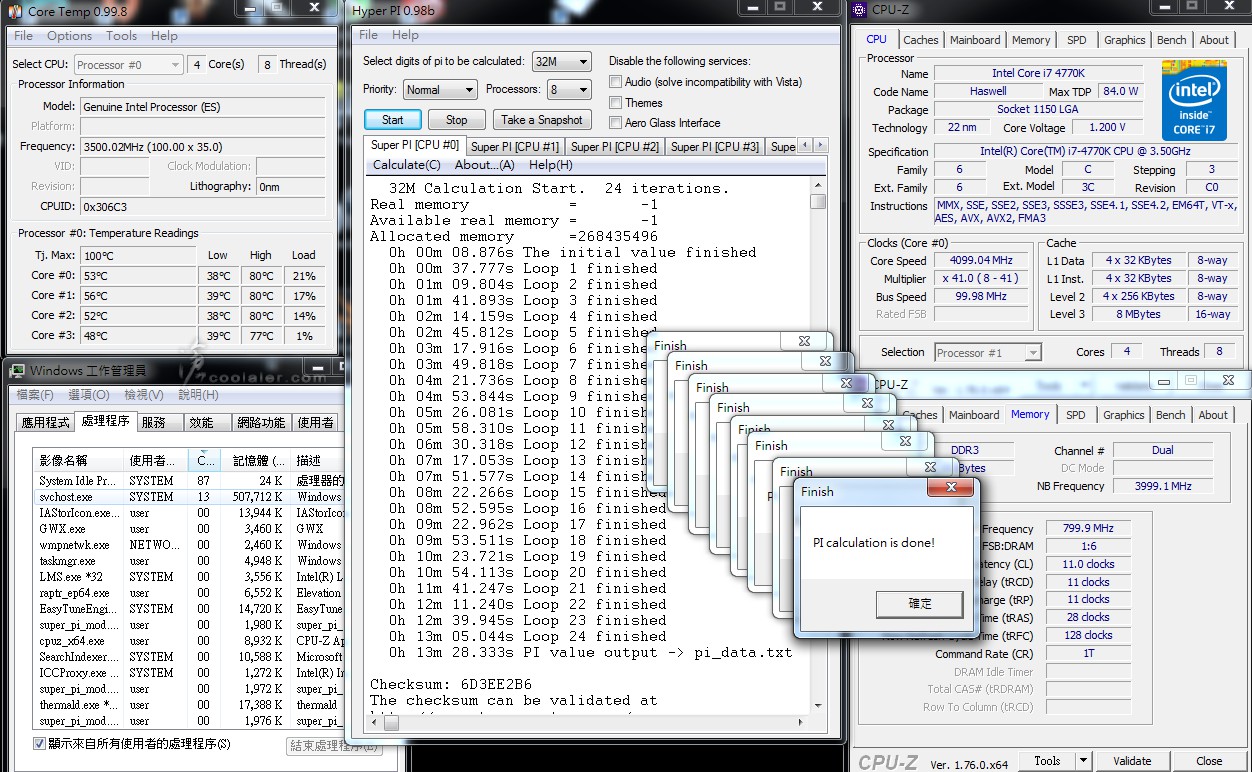Switch to Super PI [CPU #1] tab
Viewport: 1252px width, 772px height.
515,147
